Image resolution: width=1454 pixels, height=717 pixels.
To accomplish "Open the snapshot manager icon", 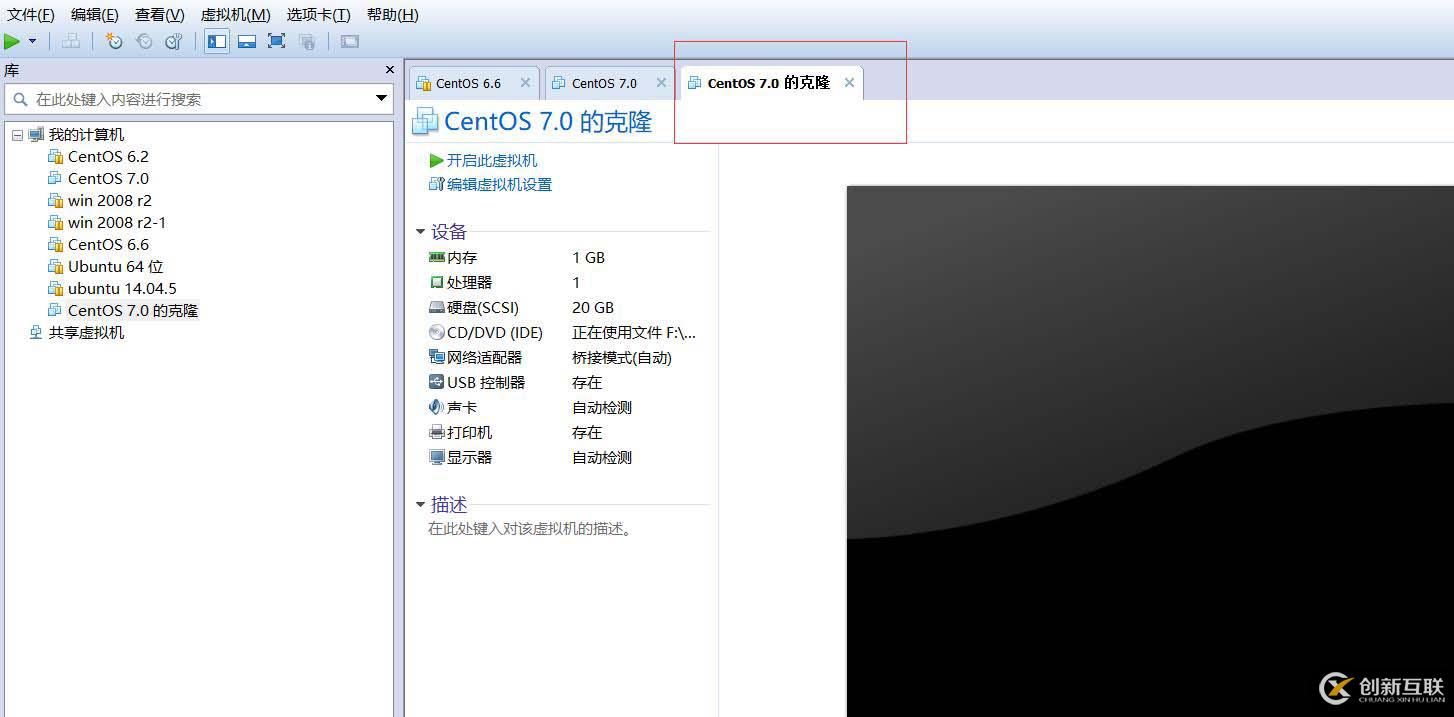I will pyautogui.click(x=173, y=41).
